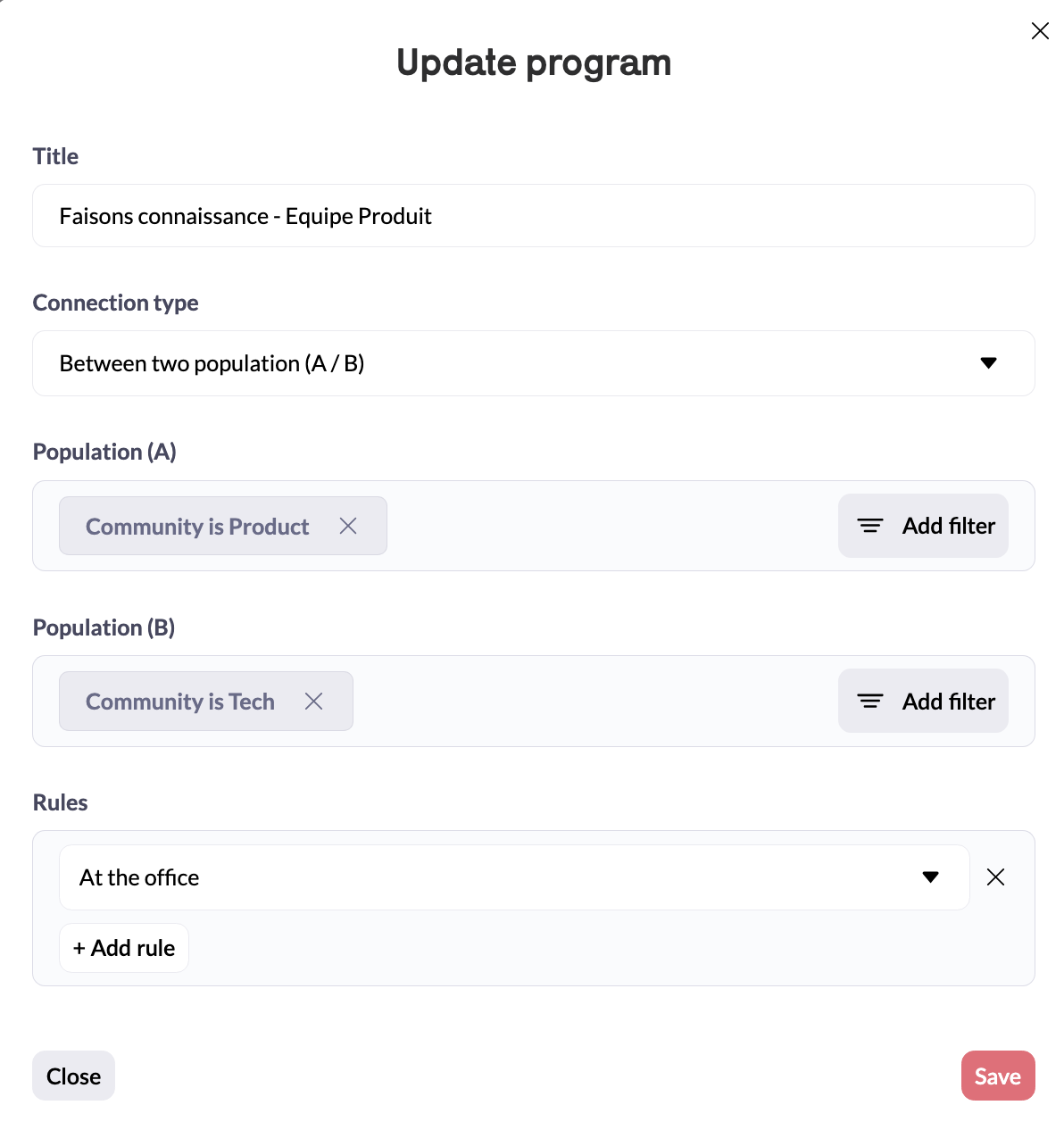Screen dimensions: 1064x1130
Task: Add filter to Population (B)
Action: click(x=923, y=702)
